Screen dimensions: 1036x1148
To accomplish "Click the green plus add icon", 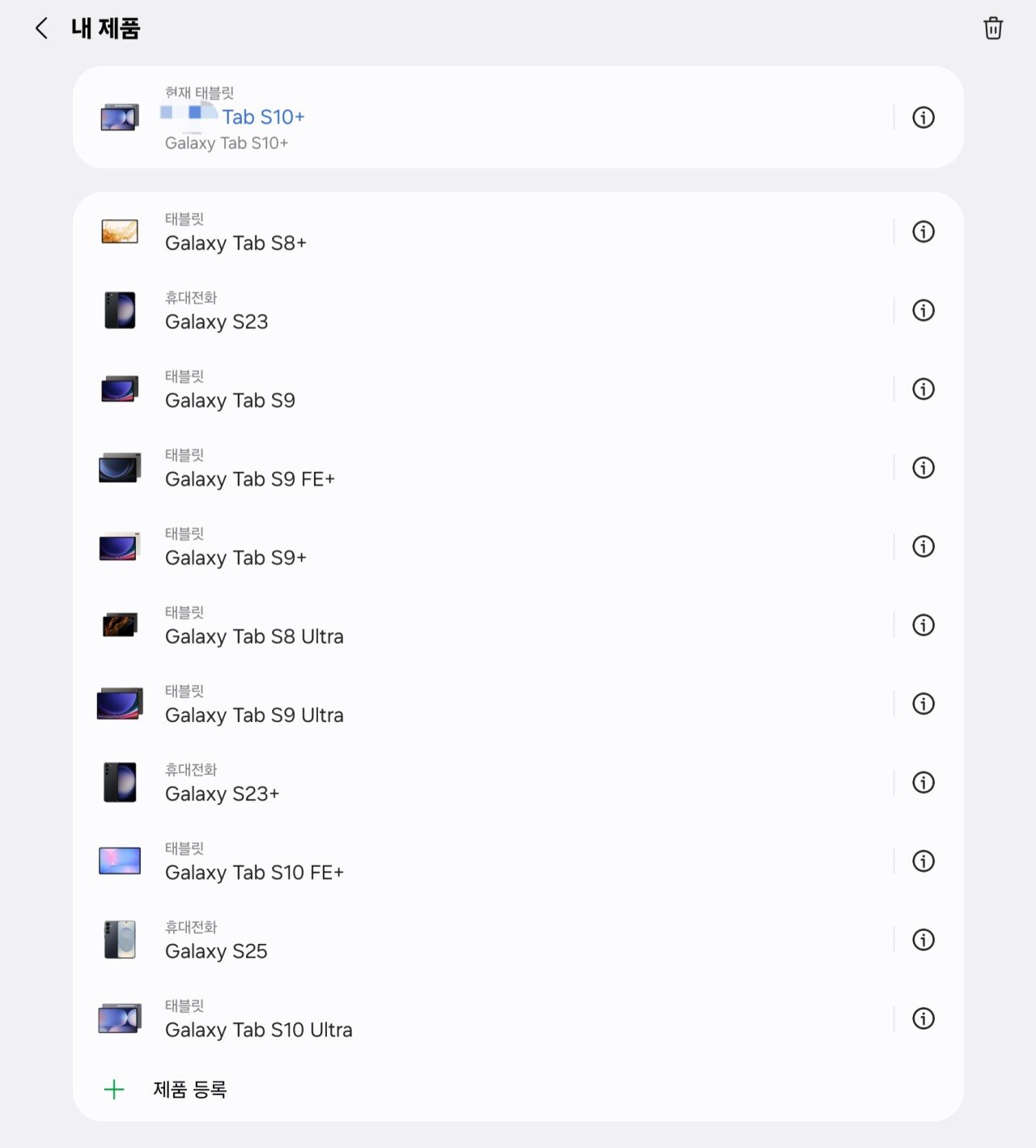I will [x=114, y=1090].
